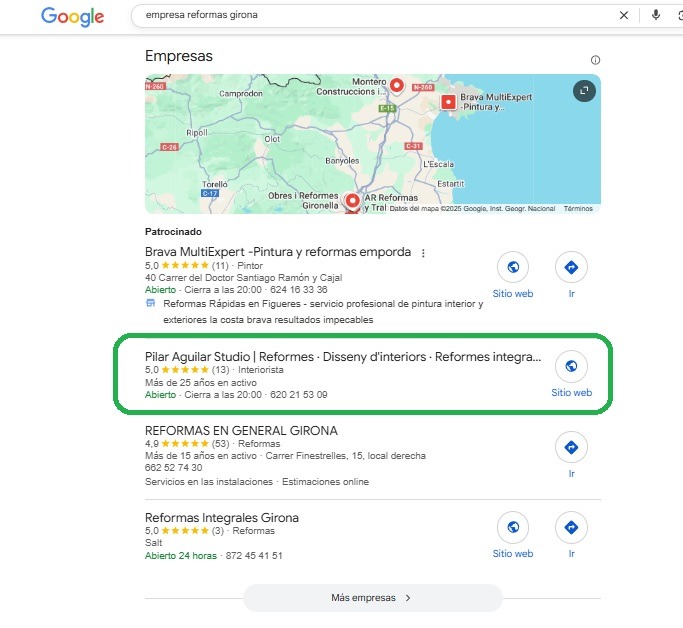Click the '40 Carrer del Doctor Santiago Ramón y Cajal' address

click(x=243, y=278)
